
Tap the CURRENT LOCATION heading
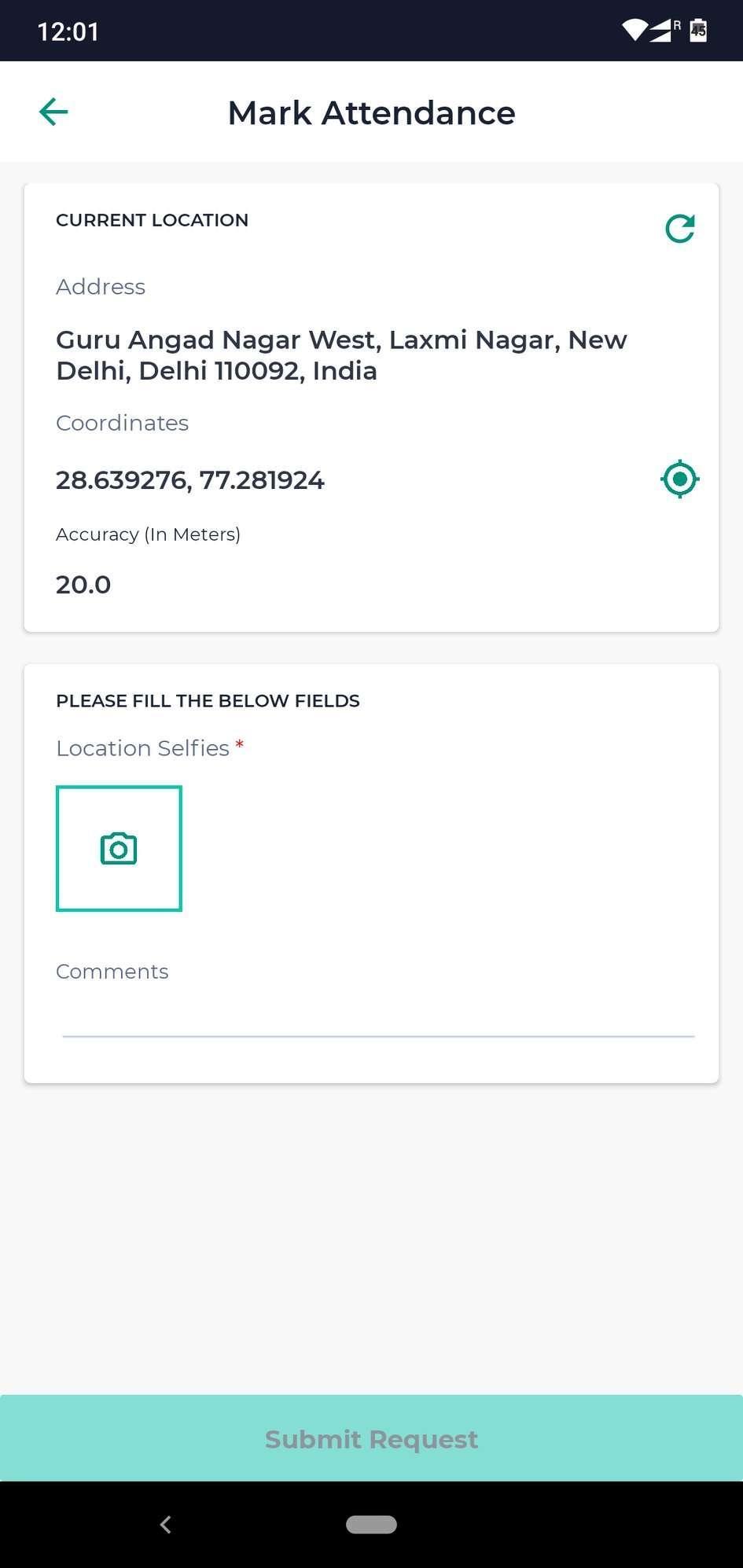coord(152,220)
